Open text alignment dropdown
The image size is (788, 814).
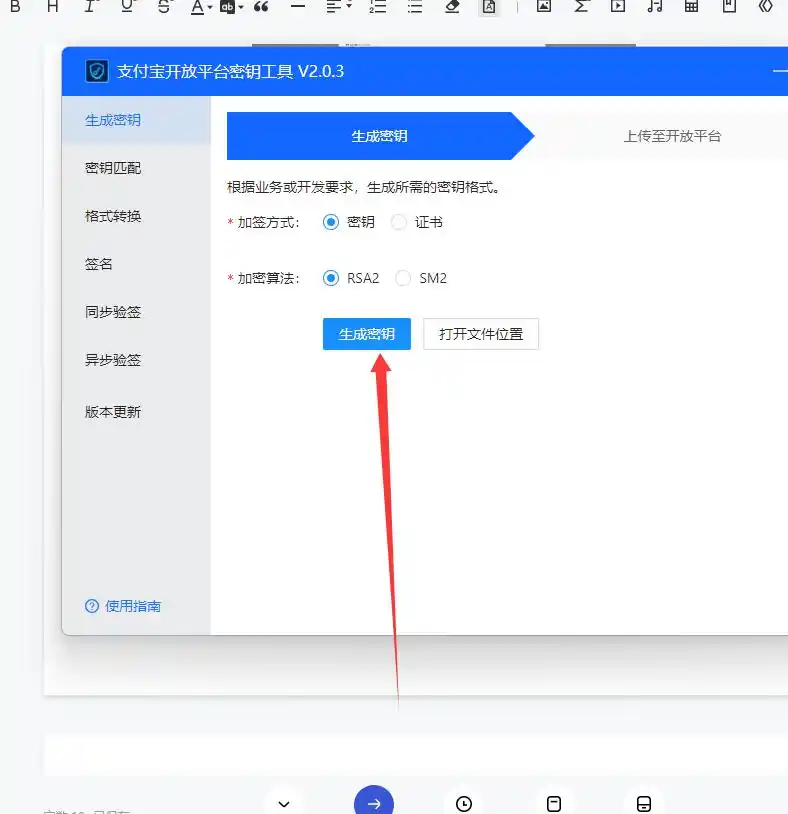coord(338,7)
